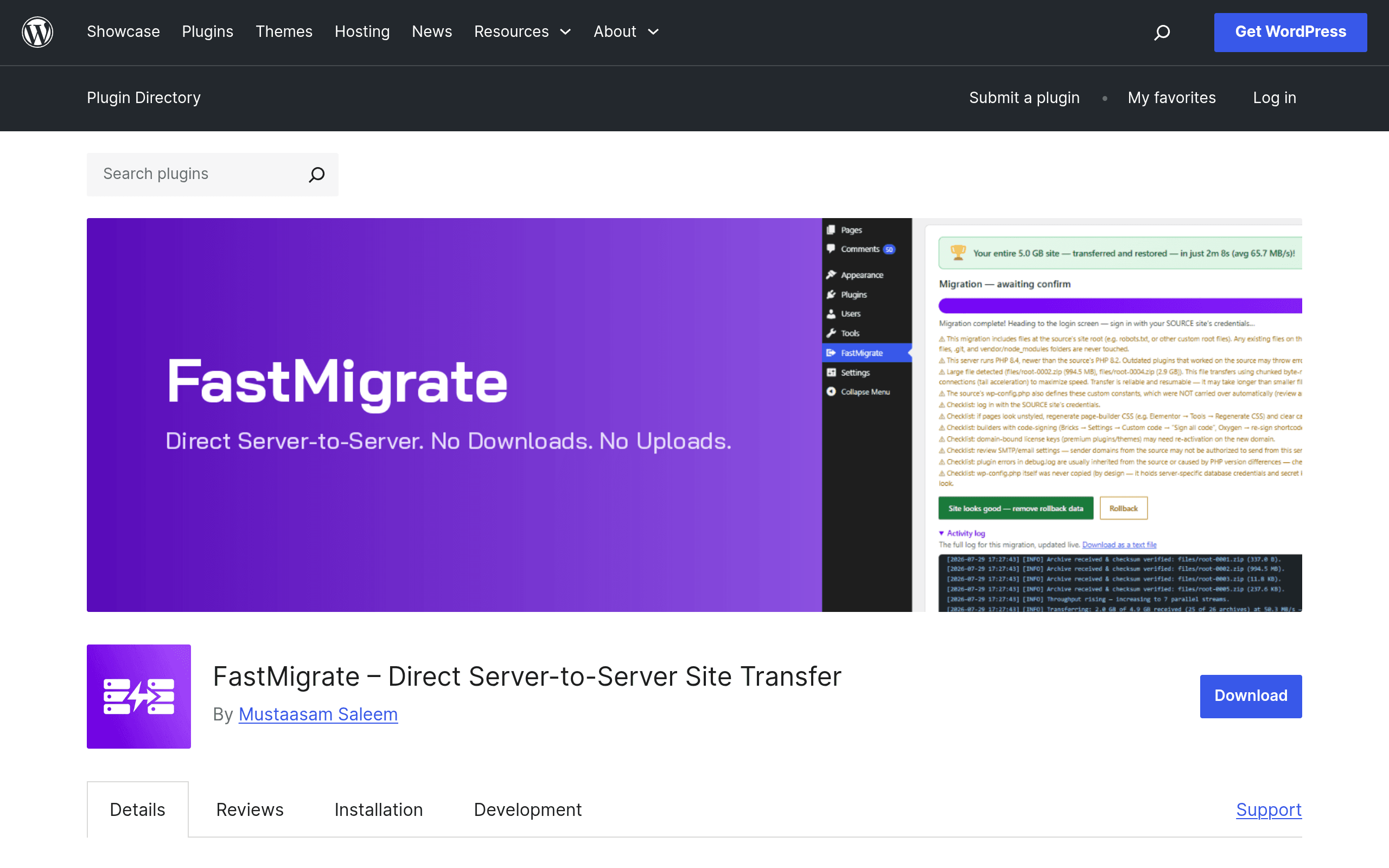Expand the About dropdown menu
The image size is (1389, 868).
(626, 31)
